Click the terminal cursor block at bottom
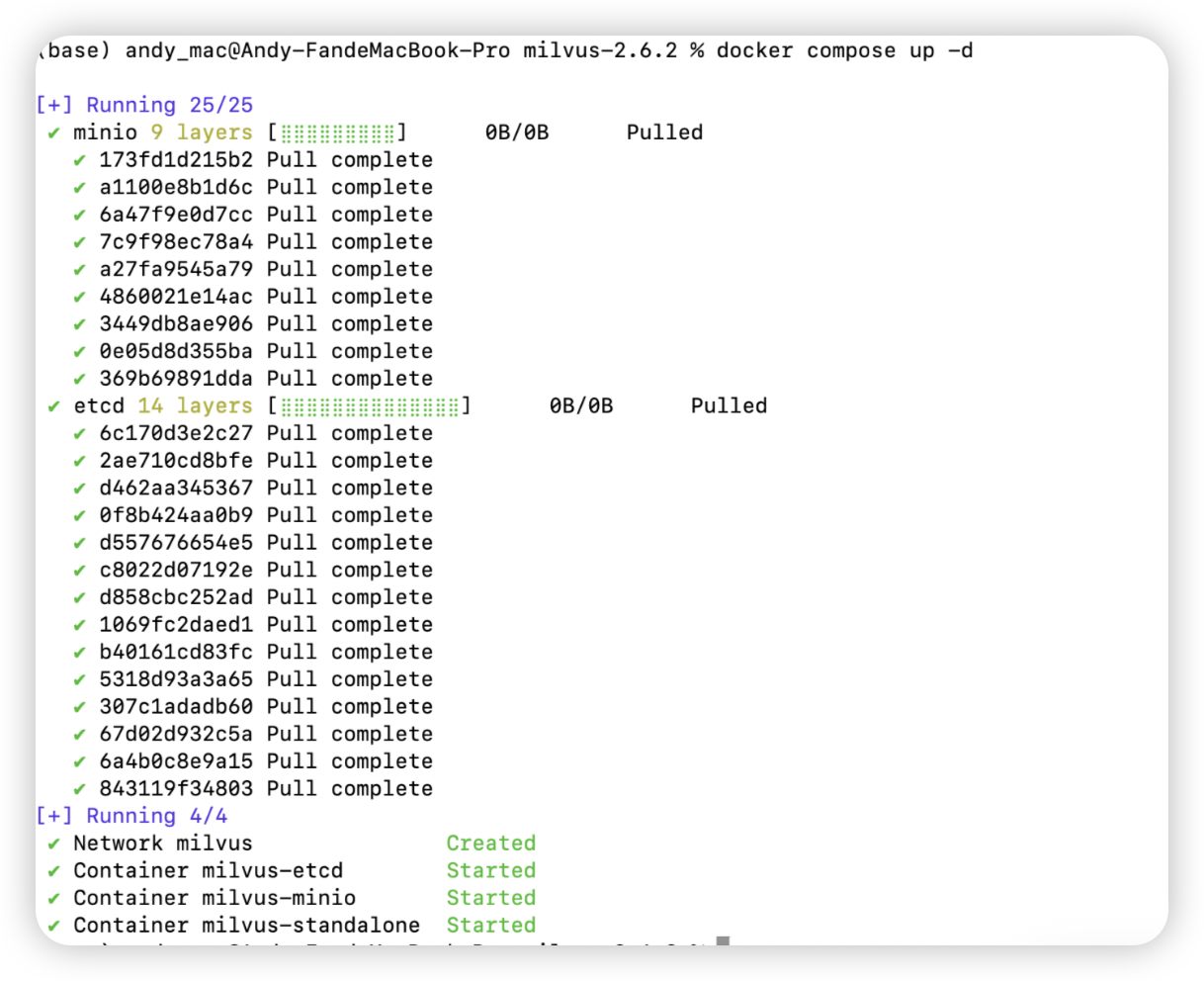 (724, 941)
